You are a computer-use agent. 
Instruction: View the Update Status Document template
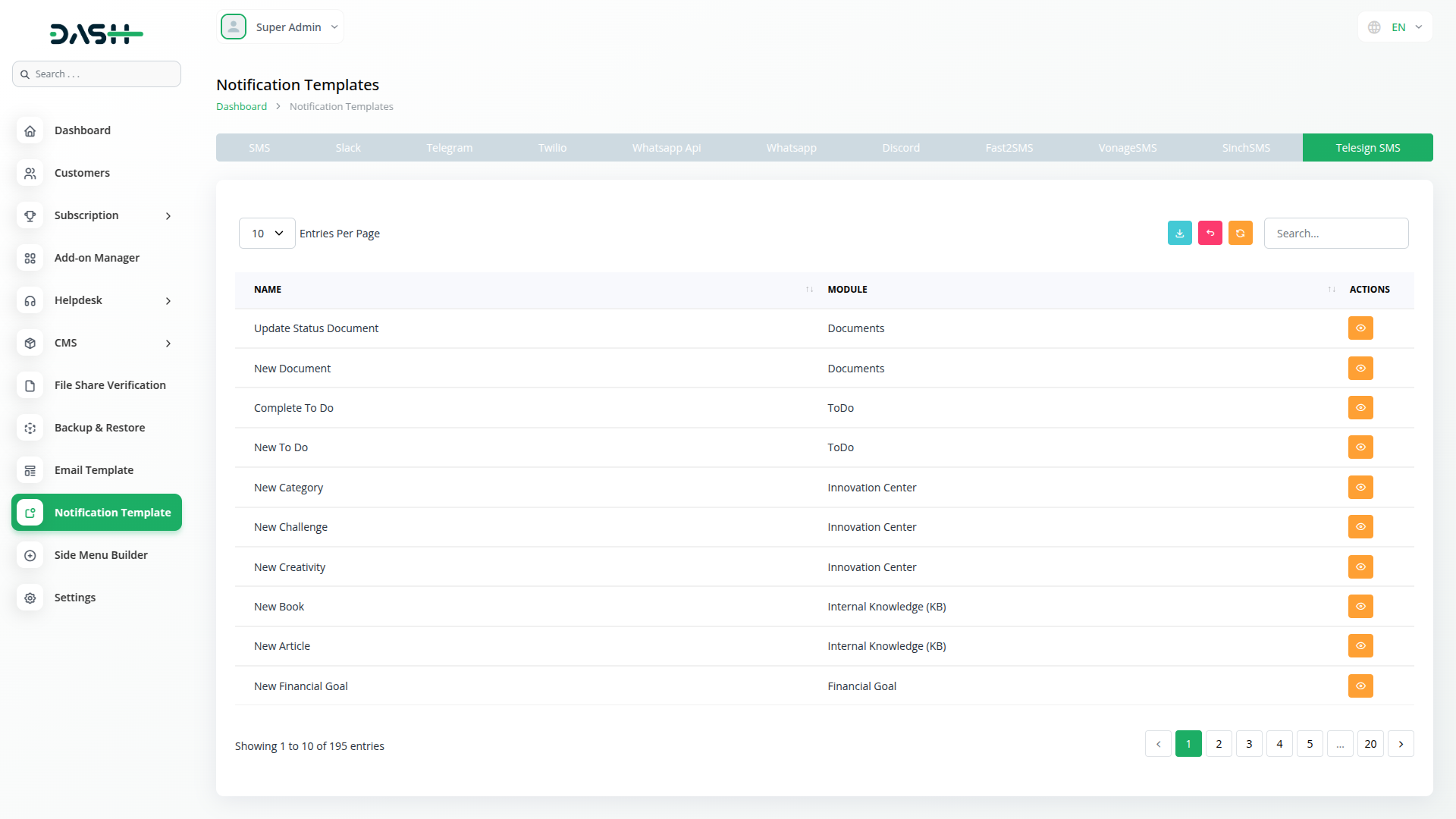tap(1360, 328)
